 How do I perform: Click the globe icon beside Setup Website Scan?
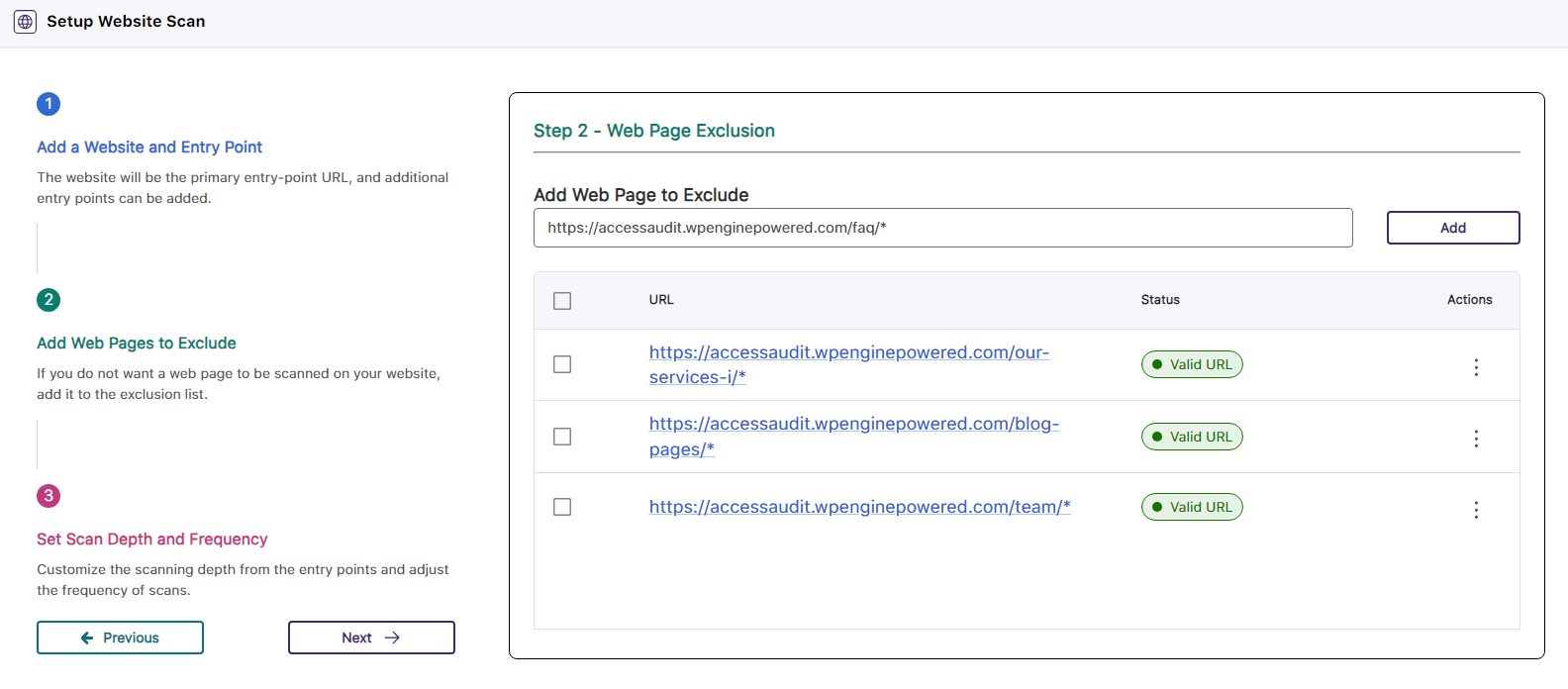[x=25, y=22]
